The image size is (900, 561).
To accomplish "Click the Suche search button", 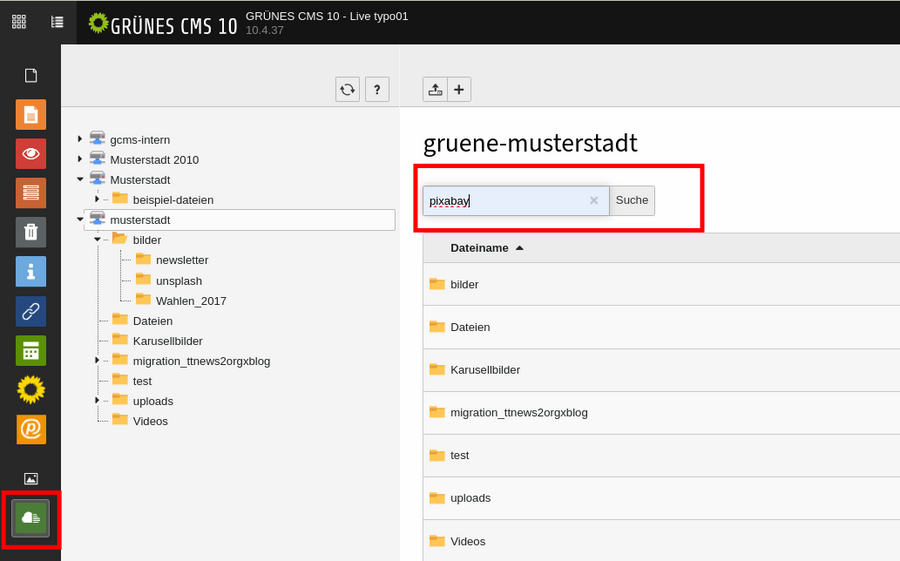I will point(632,200).
